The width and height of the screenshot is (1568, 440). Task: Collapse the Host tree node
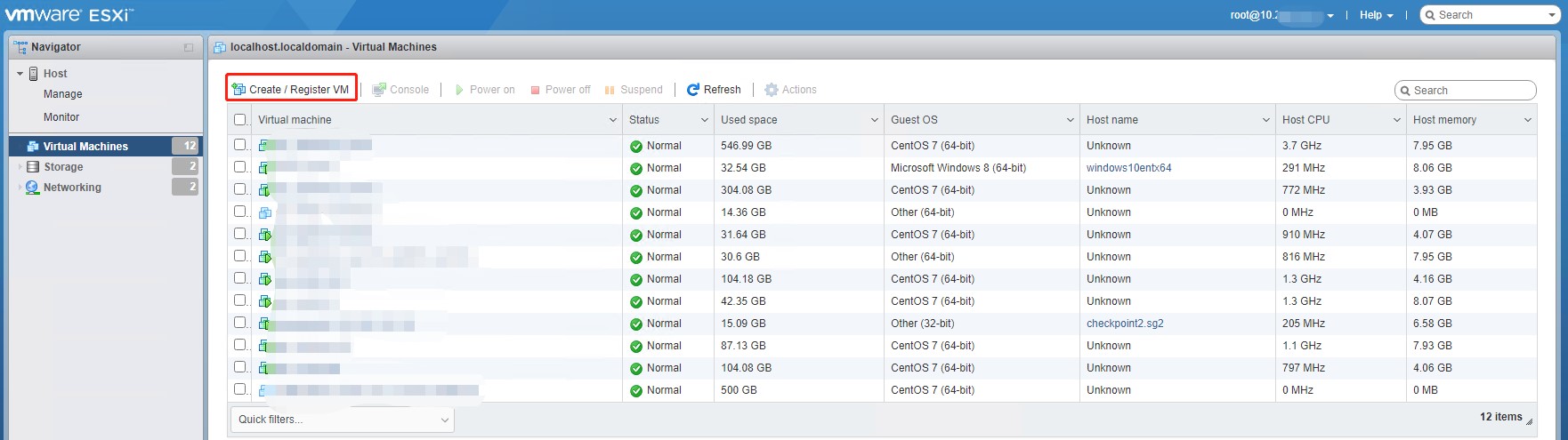coord(20,74)
